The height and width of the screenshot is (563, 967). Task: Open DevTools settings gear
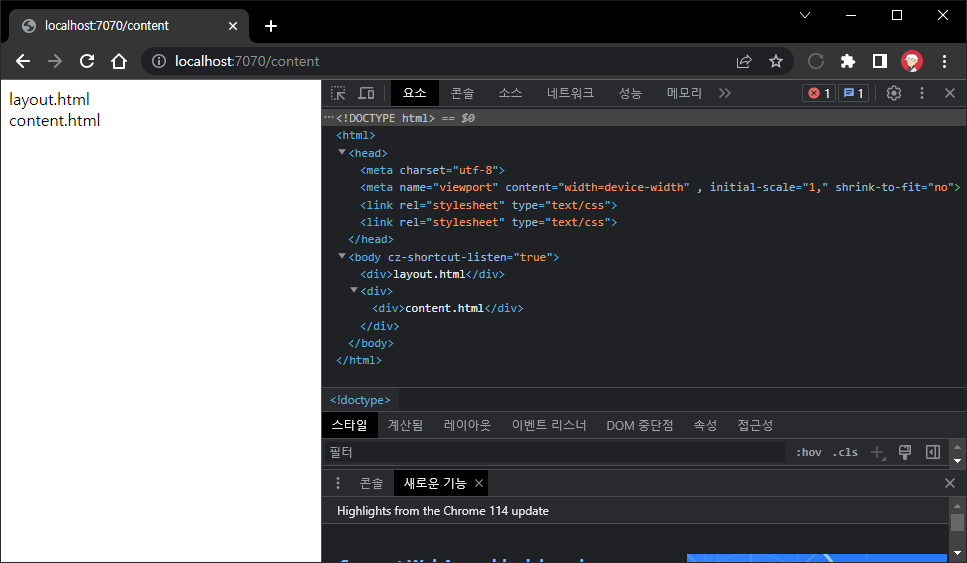(x=894, y=93)
